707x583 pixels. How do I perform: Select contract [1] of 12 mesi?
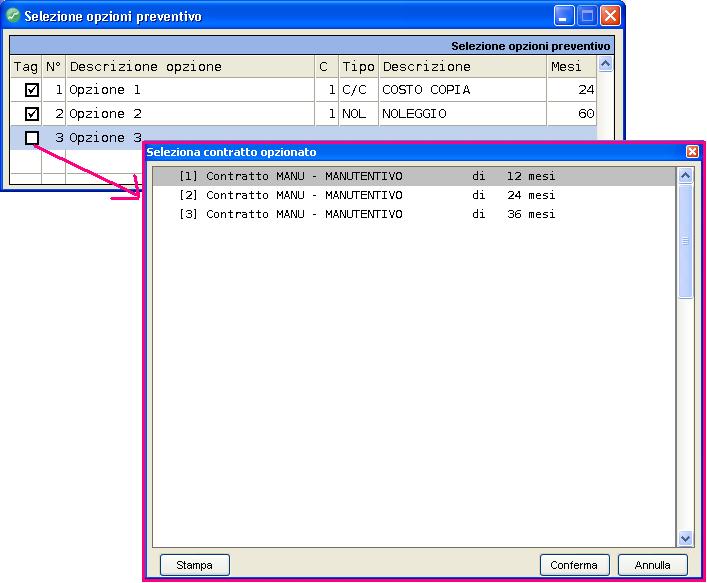click(414, 176)
